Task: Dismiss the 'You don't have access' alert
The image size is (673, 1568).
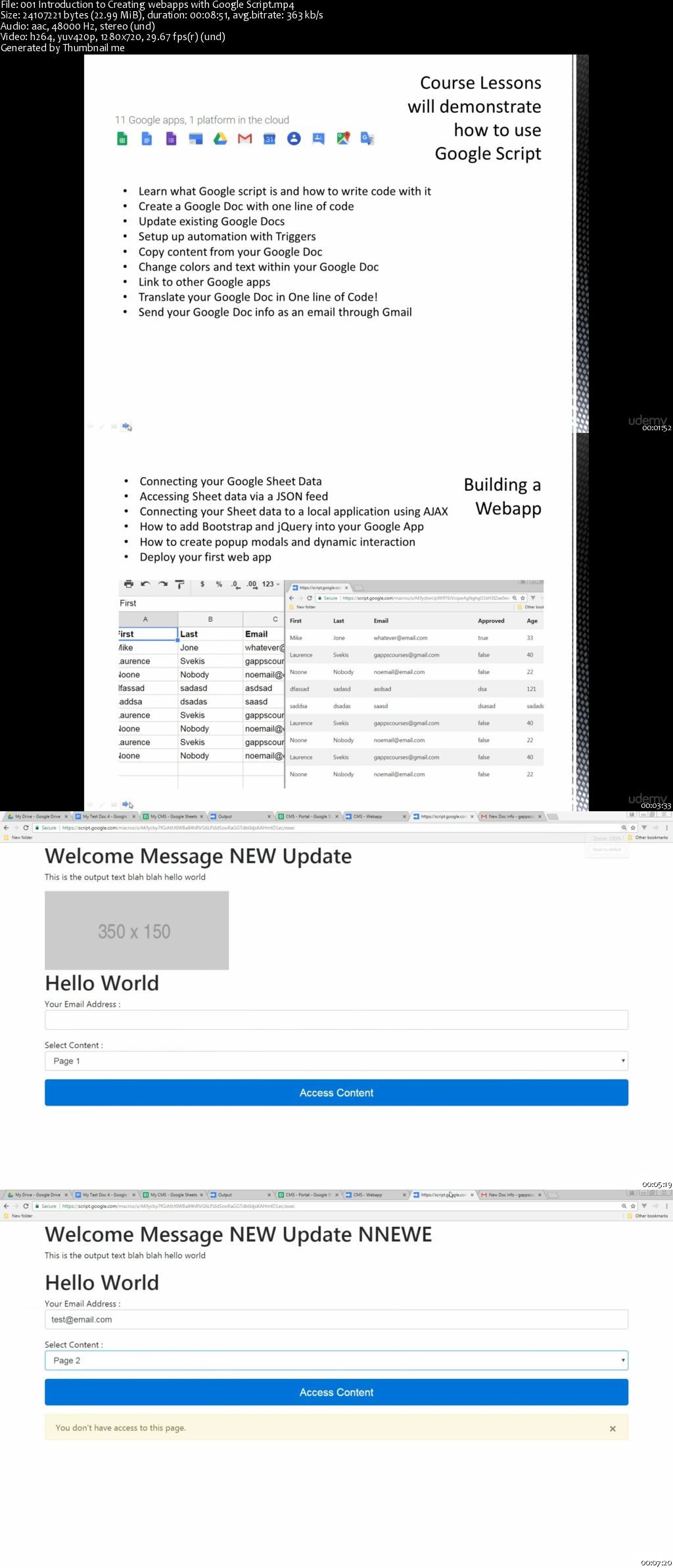Action: [613, 1429]
